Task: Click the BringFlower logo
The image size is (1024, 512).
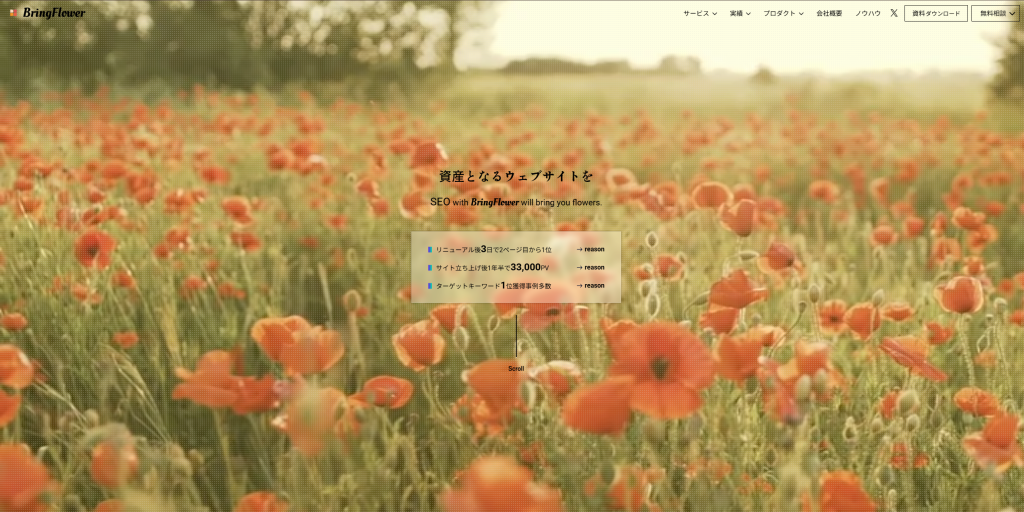Action: 48,13
